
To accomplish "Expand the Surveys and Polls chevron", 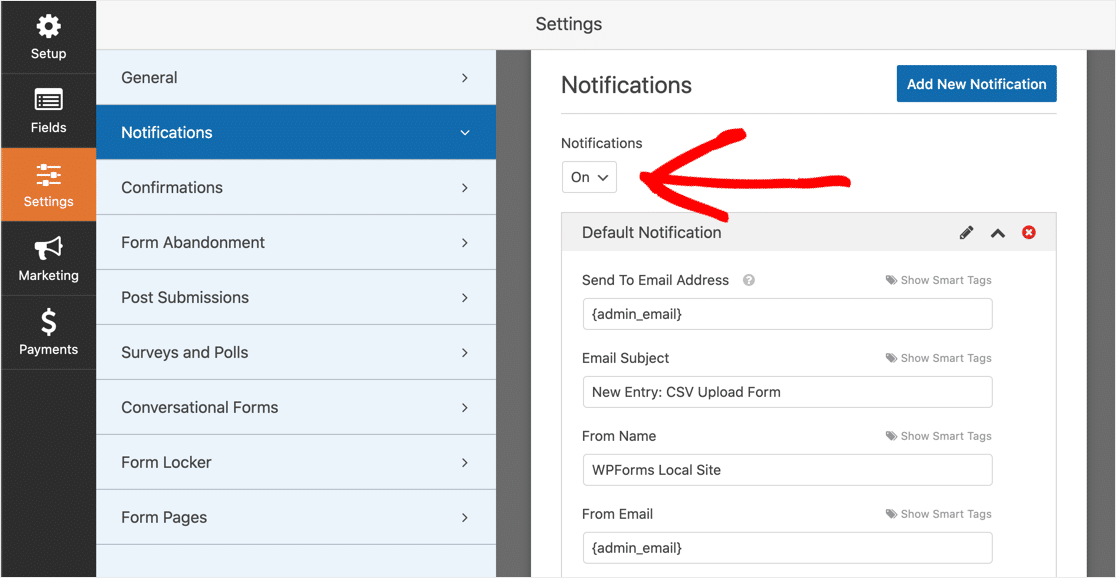I will pyautogui.click(x=465, y=352).
